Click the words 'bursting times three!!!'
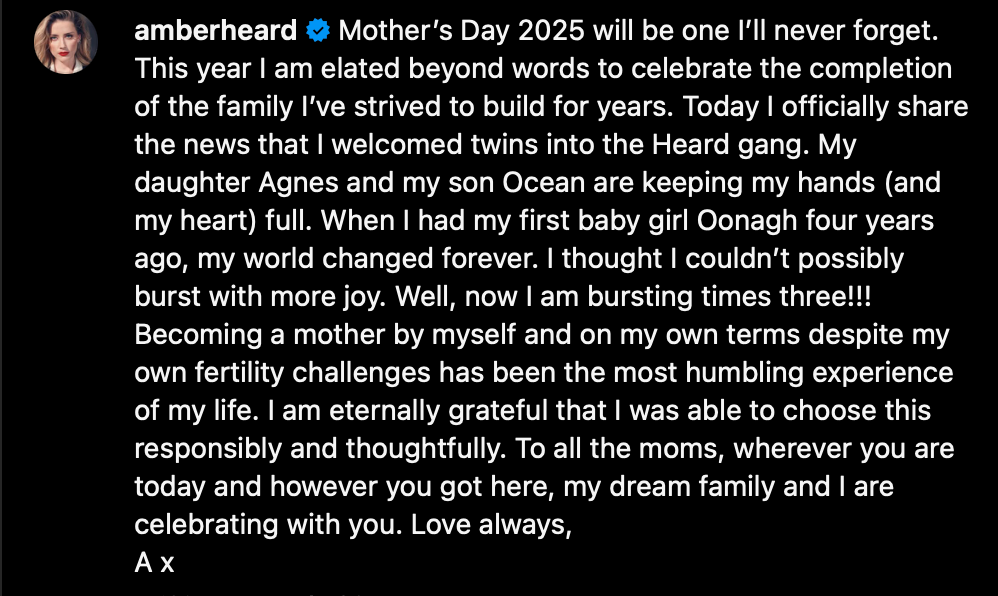 (x=729, y=297)
